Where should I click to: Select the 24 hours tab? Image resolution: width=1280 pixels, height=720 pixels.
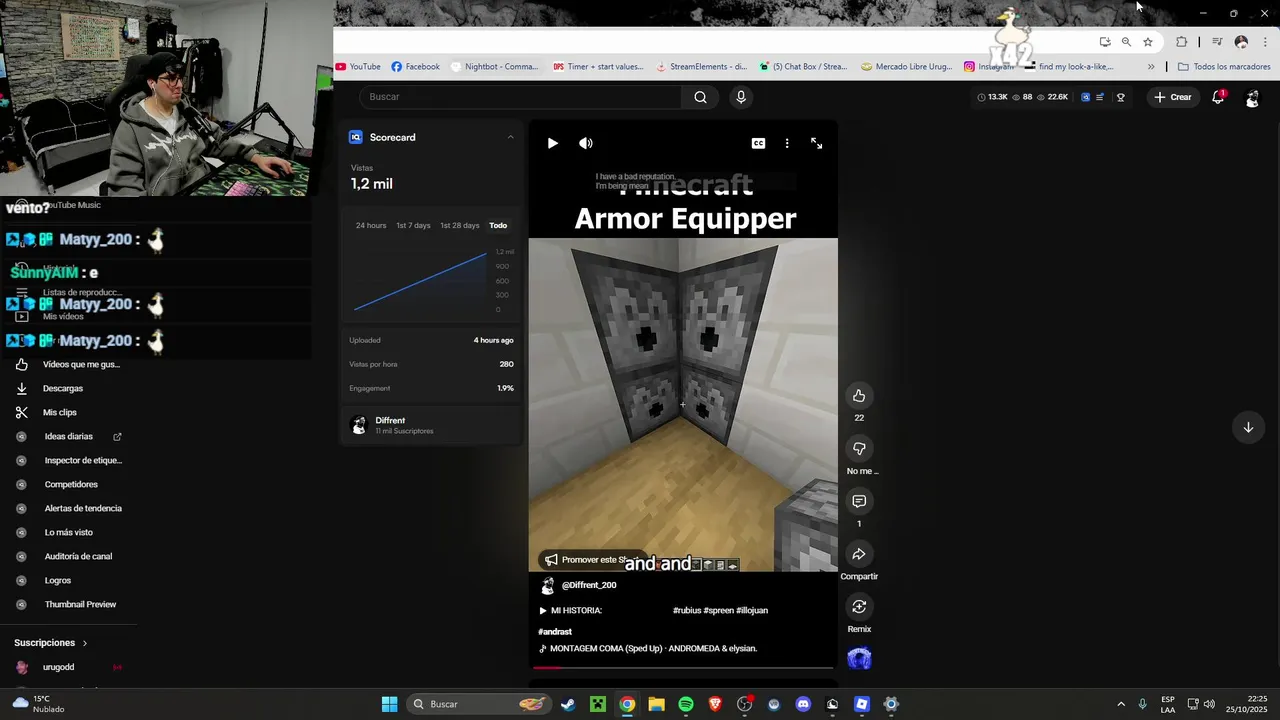(371, 226)
